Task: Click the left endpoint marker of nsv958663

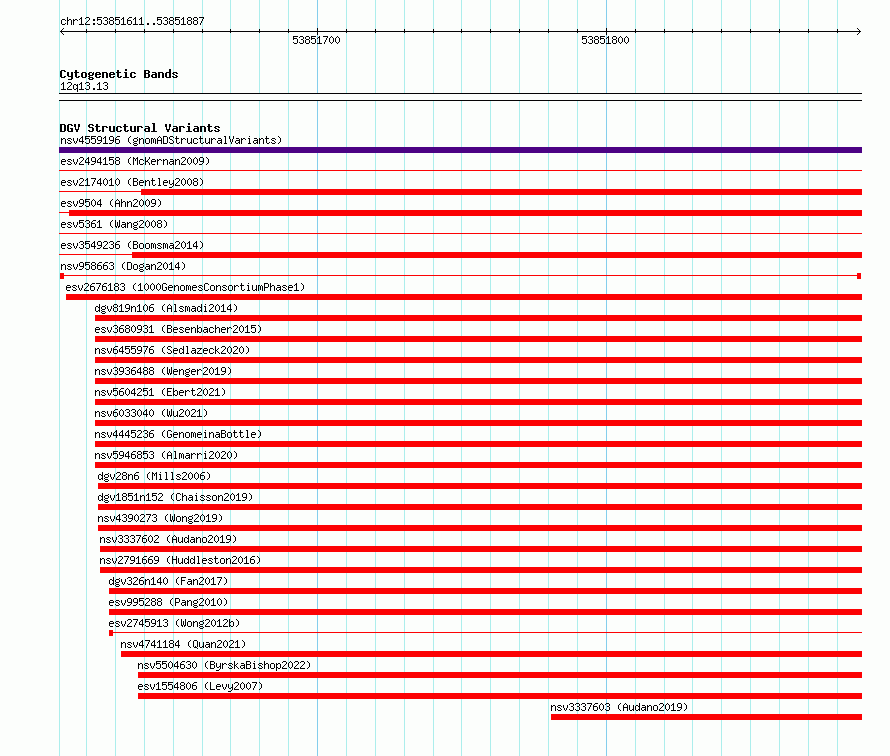Action: click(x=62, y=276)
